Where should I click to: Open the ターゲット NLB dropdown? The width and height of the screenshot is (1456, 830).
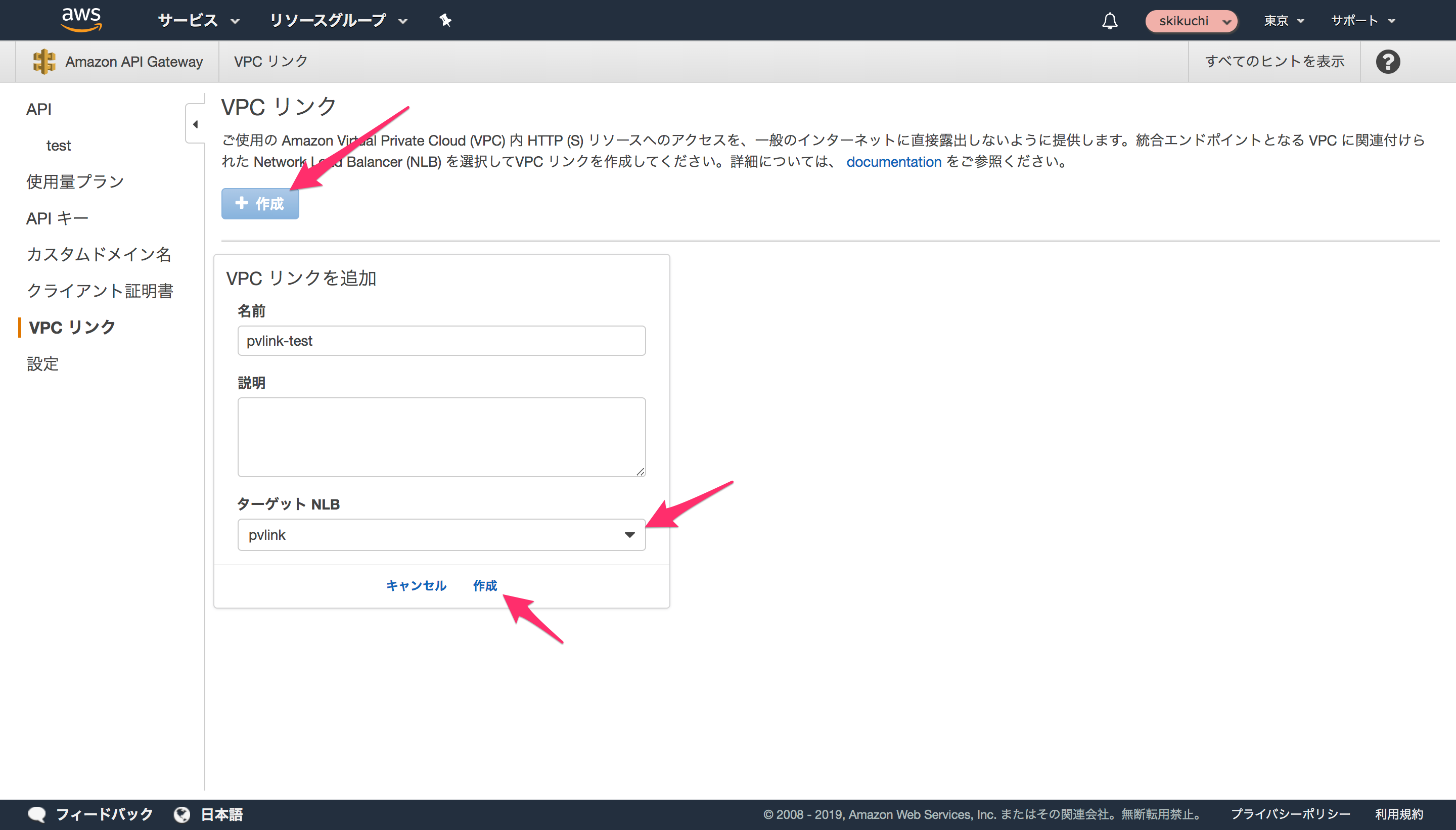630,535
